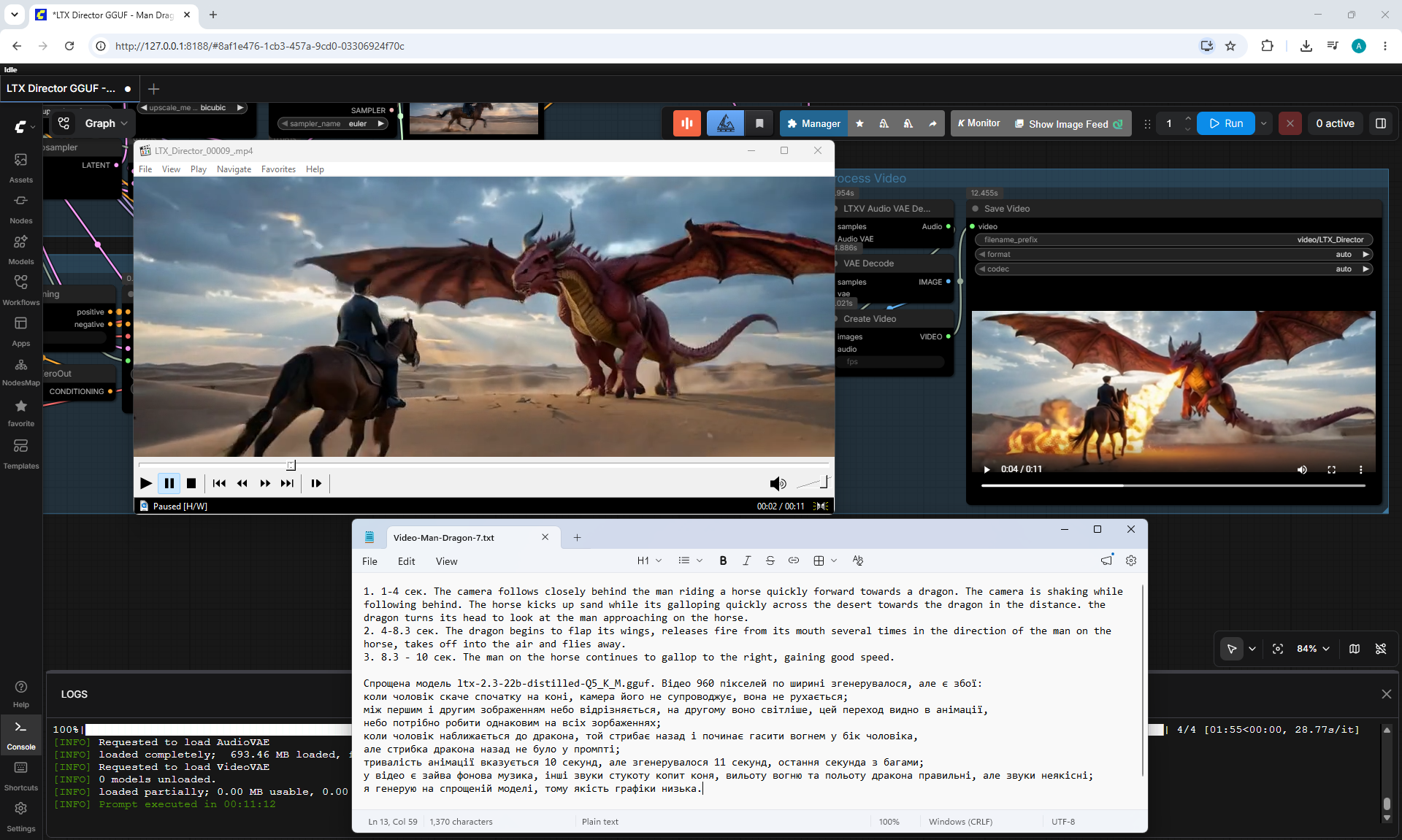Screen dimensions: 1402x840
Task: Click the orange audio bars icon in toolbar
Action: coord(687,123)
